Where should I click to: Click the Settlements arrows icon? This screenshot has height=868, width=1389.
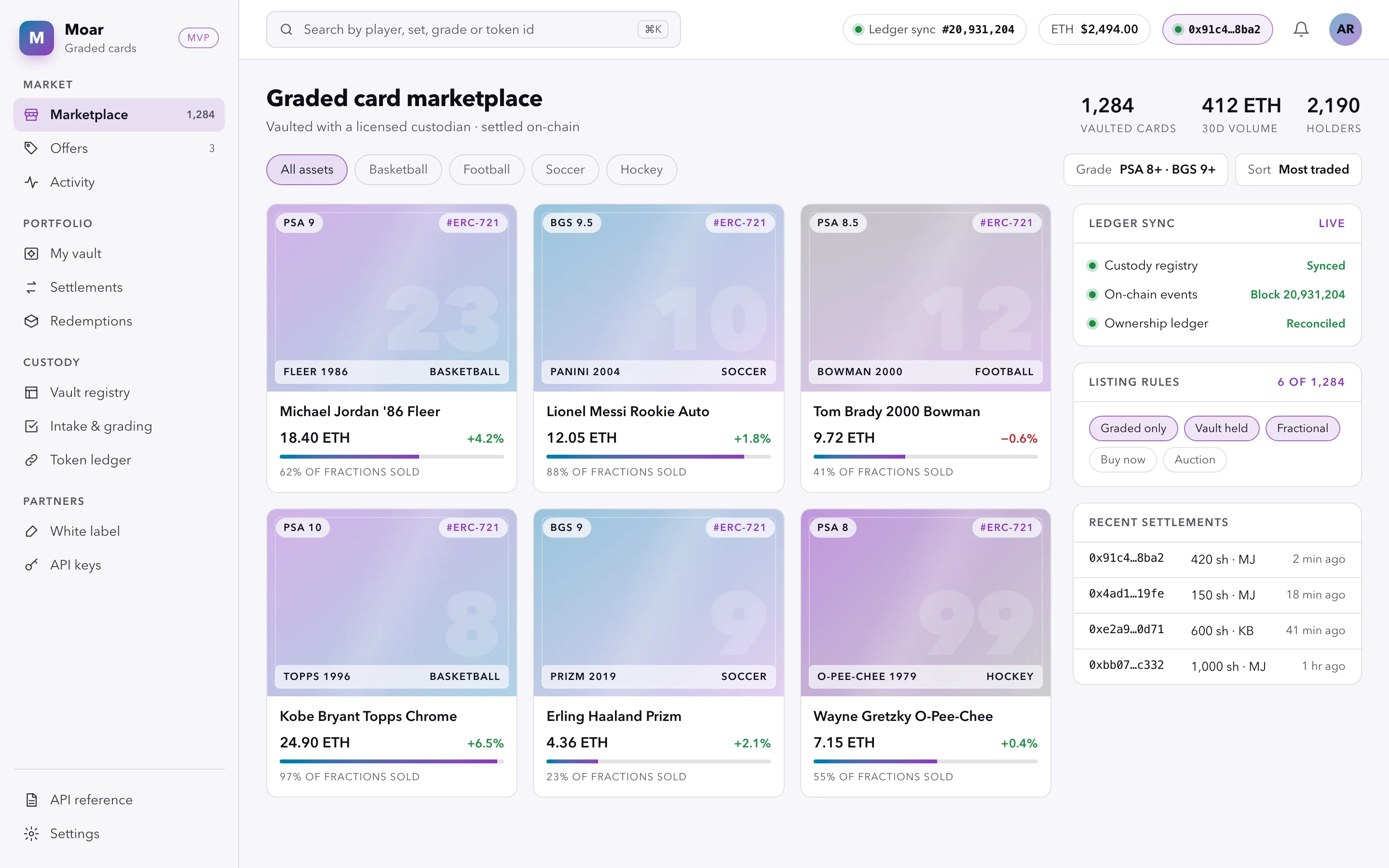tap(31, 287)
